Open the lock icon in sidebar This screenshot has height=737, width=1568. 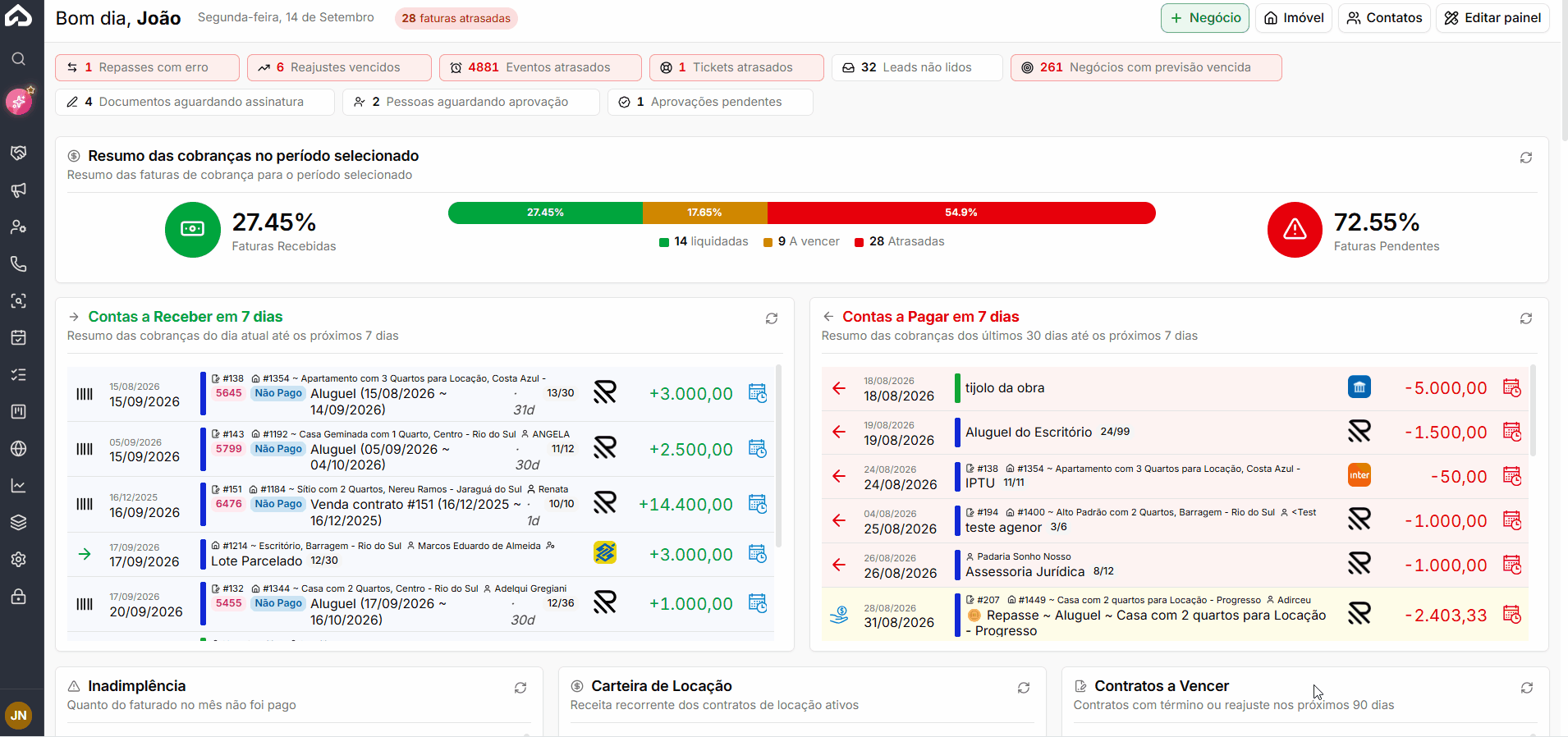tap(18, 597)
